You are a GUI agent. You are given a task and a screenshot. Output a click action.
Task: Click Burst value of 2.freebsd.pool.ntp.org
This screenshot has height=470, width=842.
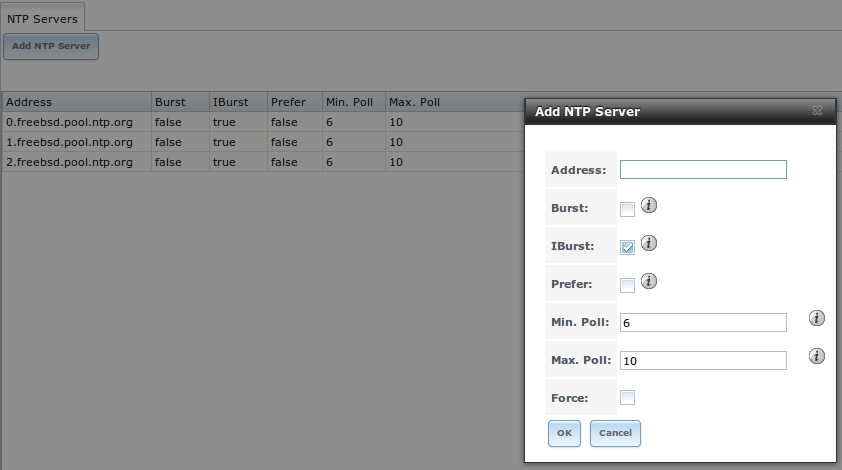click(x=168, y=162)
